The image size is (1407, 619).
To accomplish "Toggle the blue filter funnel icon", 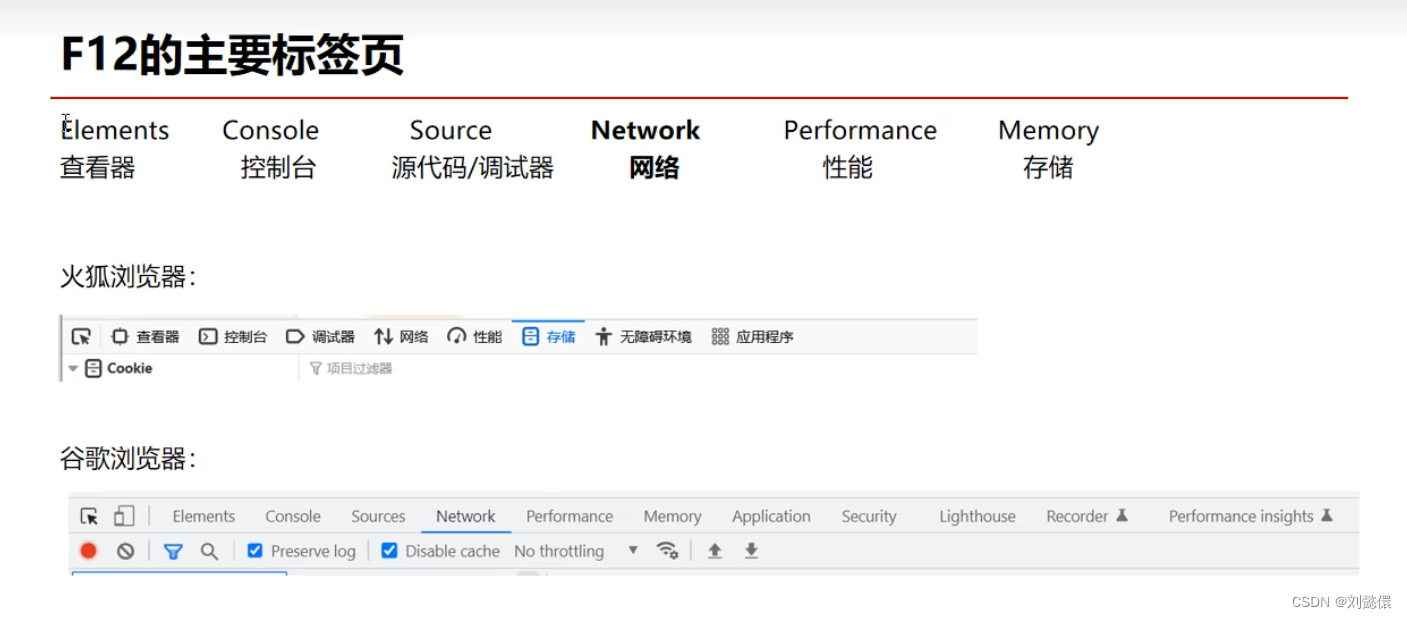I will 173,551.
